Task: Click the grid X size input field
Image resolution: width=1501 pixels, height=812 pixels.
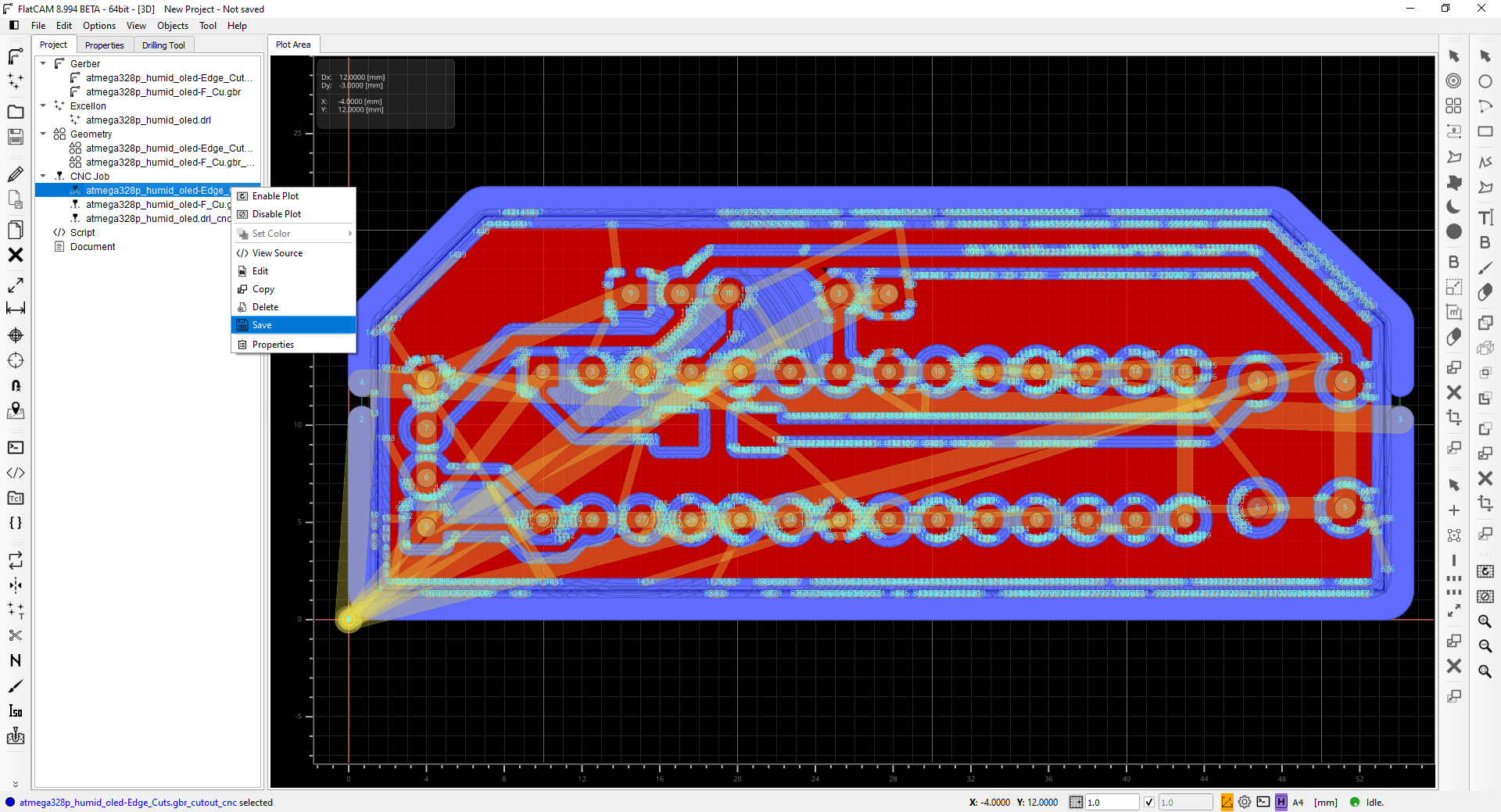Action: (1112, 803)
